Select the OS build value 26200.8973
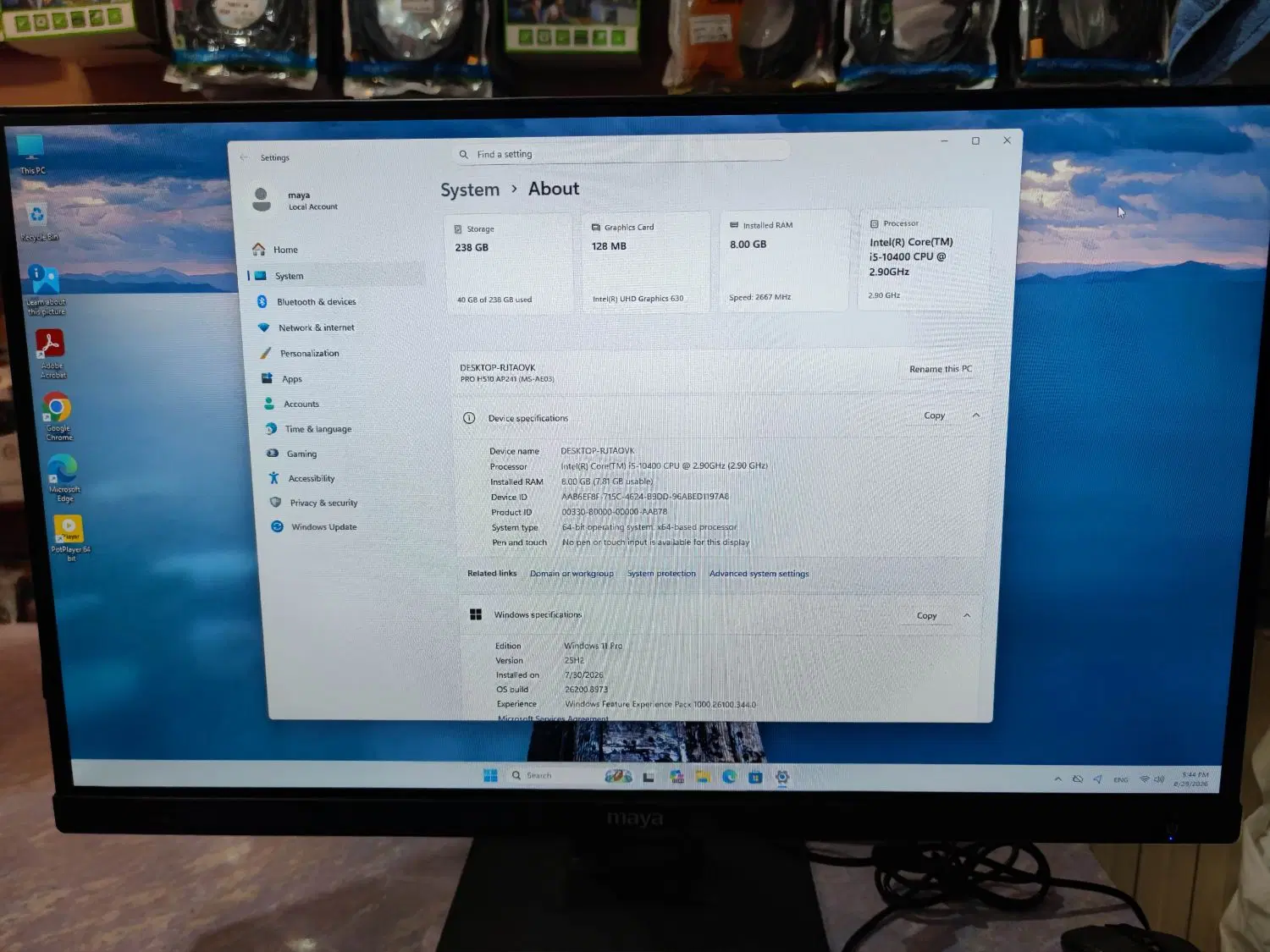 [586, 690]
